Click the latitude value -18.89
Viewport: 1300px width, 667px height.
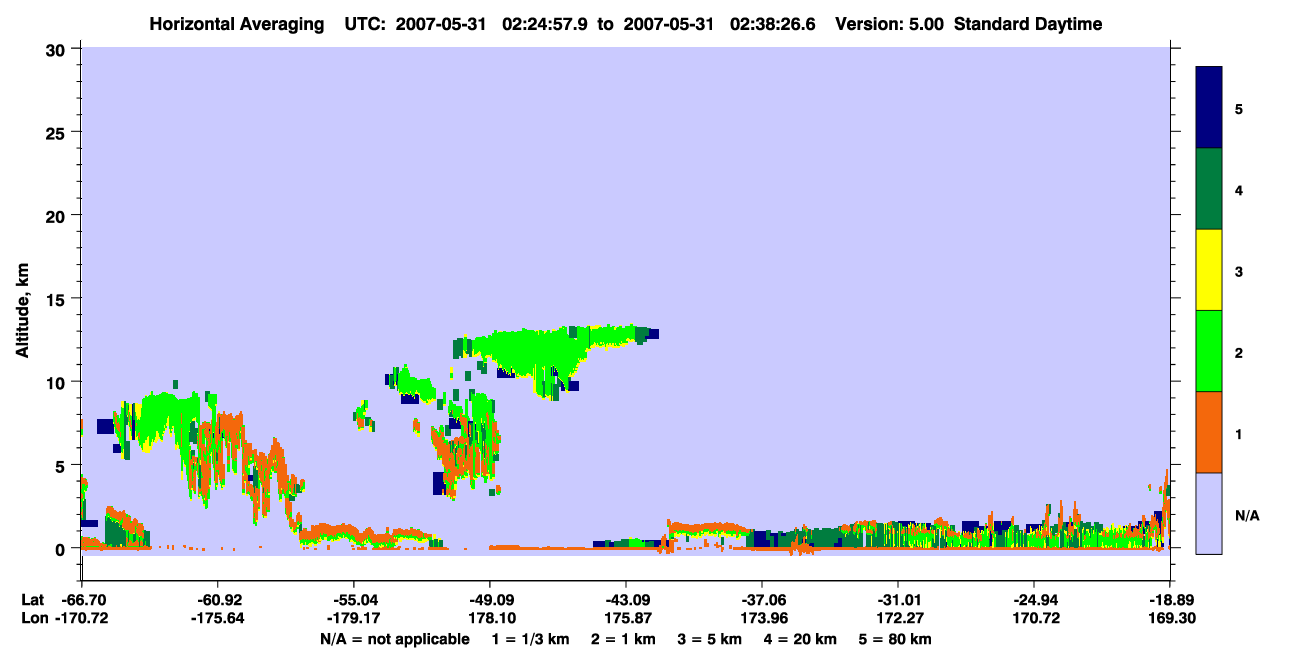[1169, 599]
